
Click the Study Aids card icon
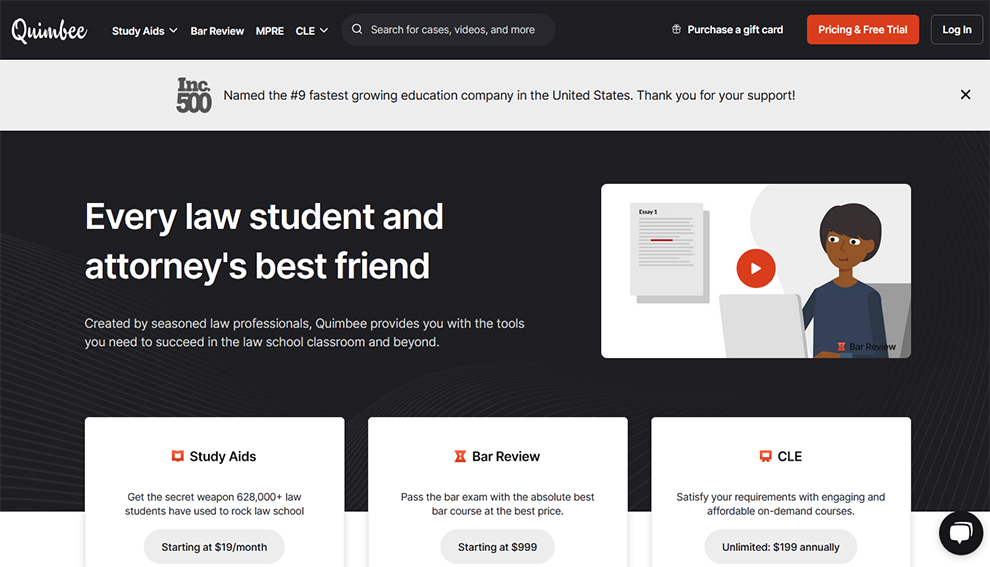pyautogui.click(x=177, y=456)
